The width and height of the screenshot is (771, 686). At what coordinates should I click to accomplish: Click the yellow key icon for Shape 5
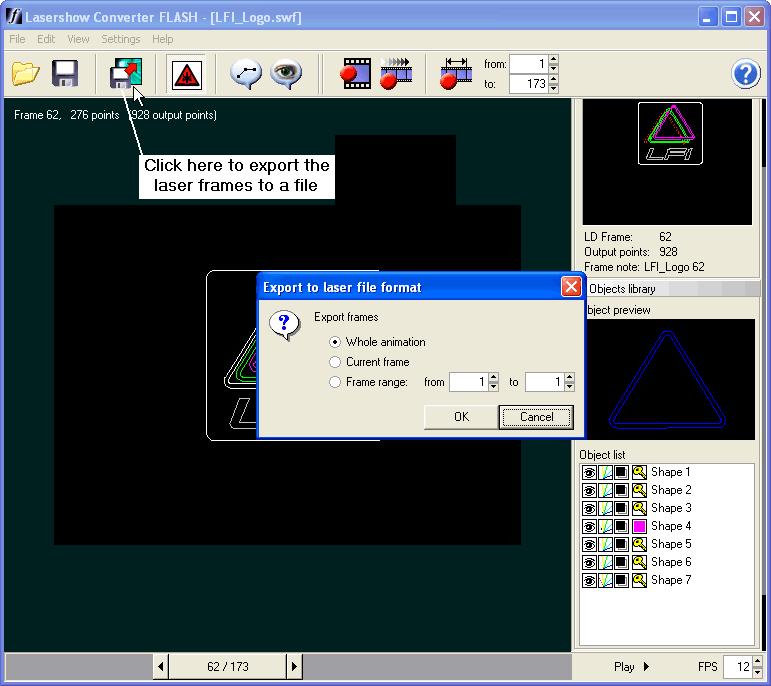click(x=639, y=544)
